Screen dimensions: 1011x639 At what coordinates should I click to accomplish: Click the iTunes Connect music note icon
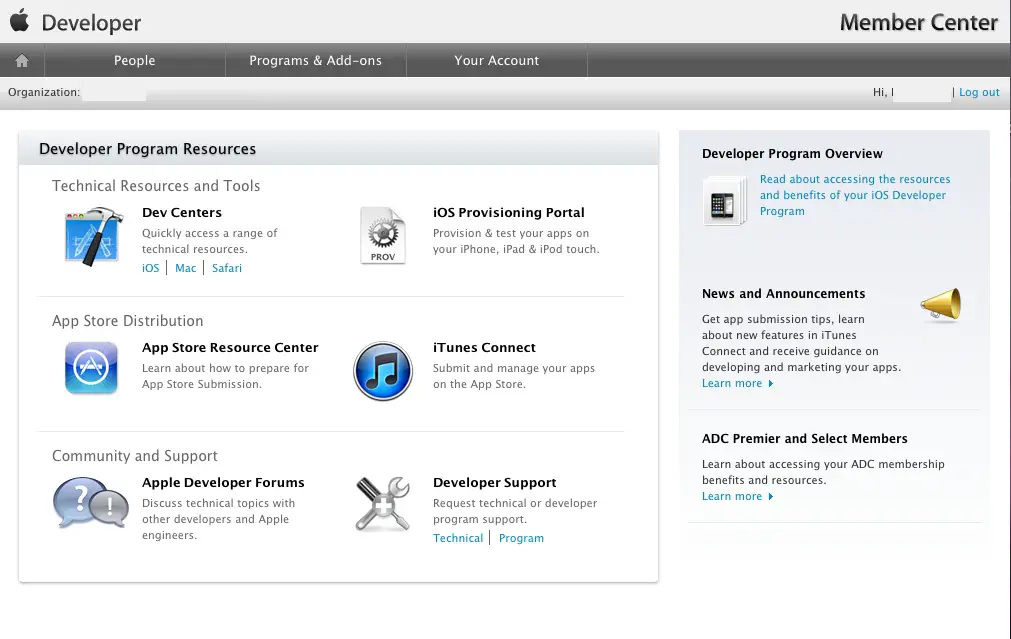point(383,370)
